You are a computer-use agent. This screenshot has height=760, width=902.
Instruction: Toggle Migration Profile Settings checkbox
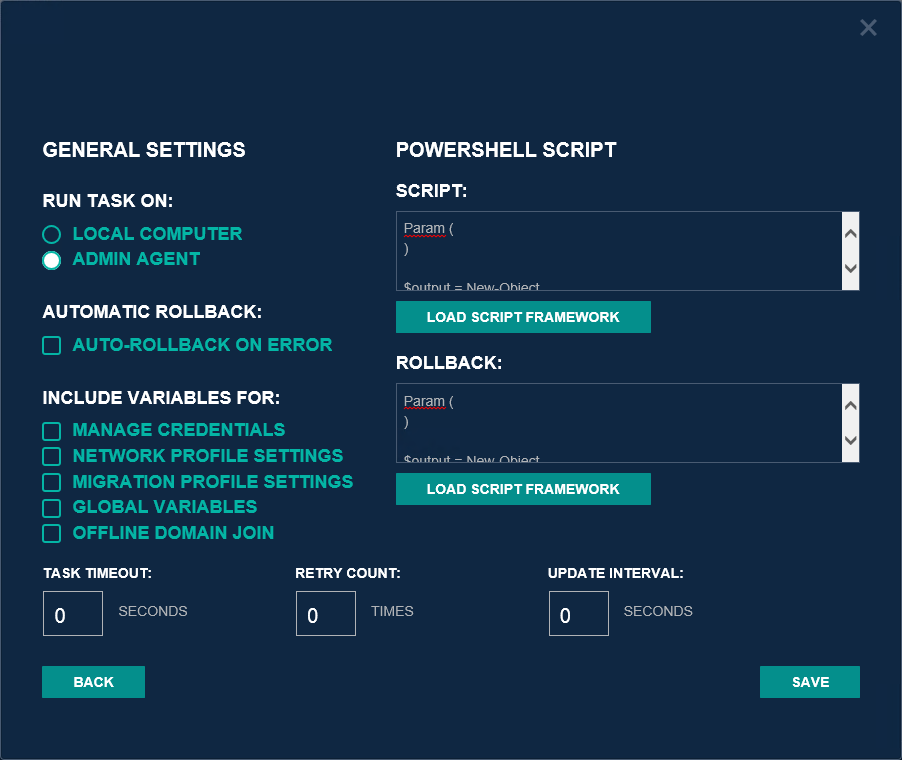pos(52,483)
